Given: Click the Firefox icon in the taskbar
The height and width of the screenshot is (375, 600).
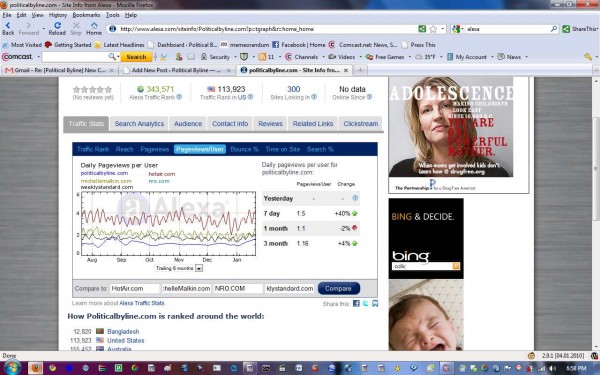Looking at the screenshot, I should pyautogui.click(x=35, y=368).
